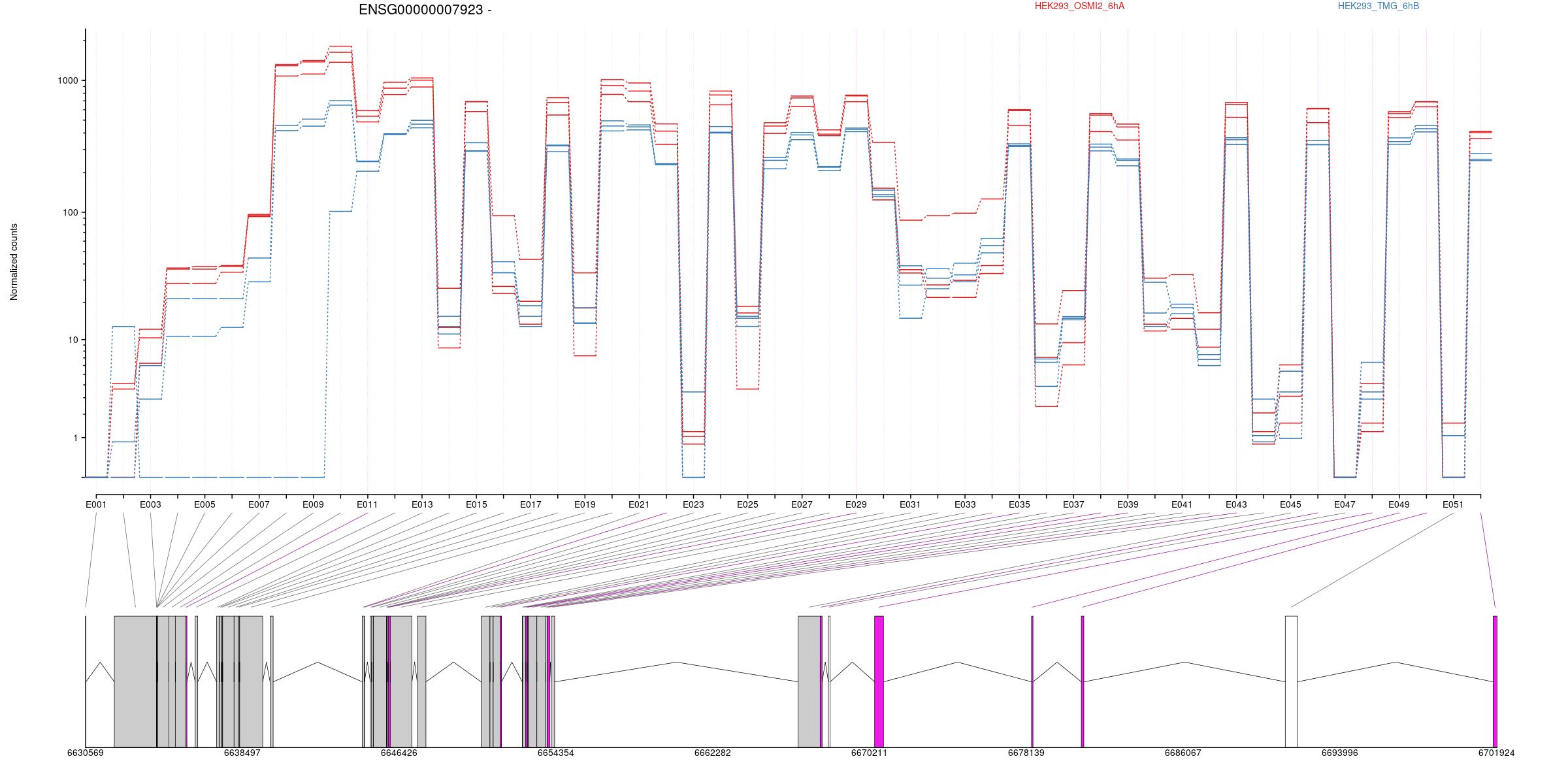Click genomic coordinate 6638497

tap(242, 753)
